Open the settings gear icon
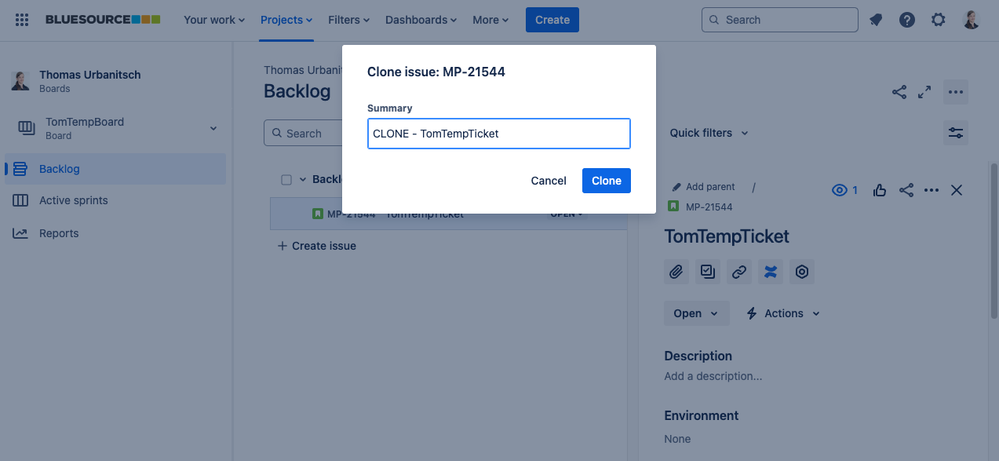Image resolution: width=999 pixels, height=461 pixels. pos(938,20)
